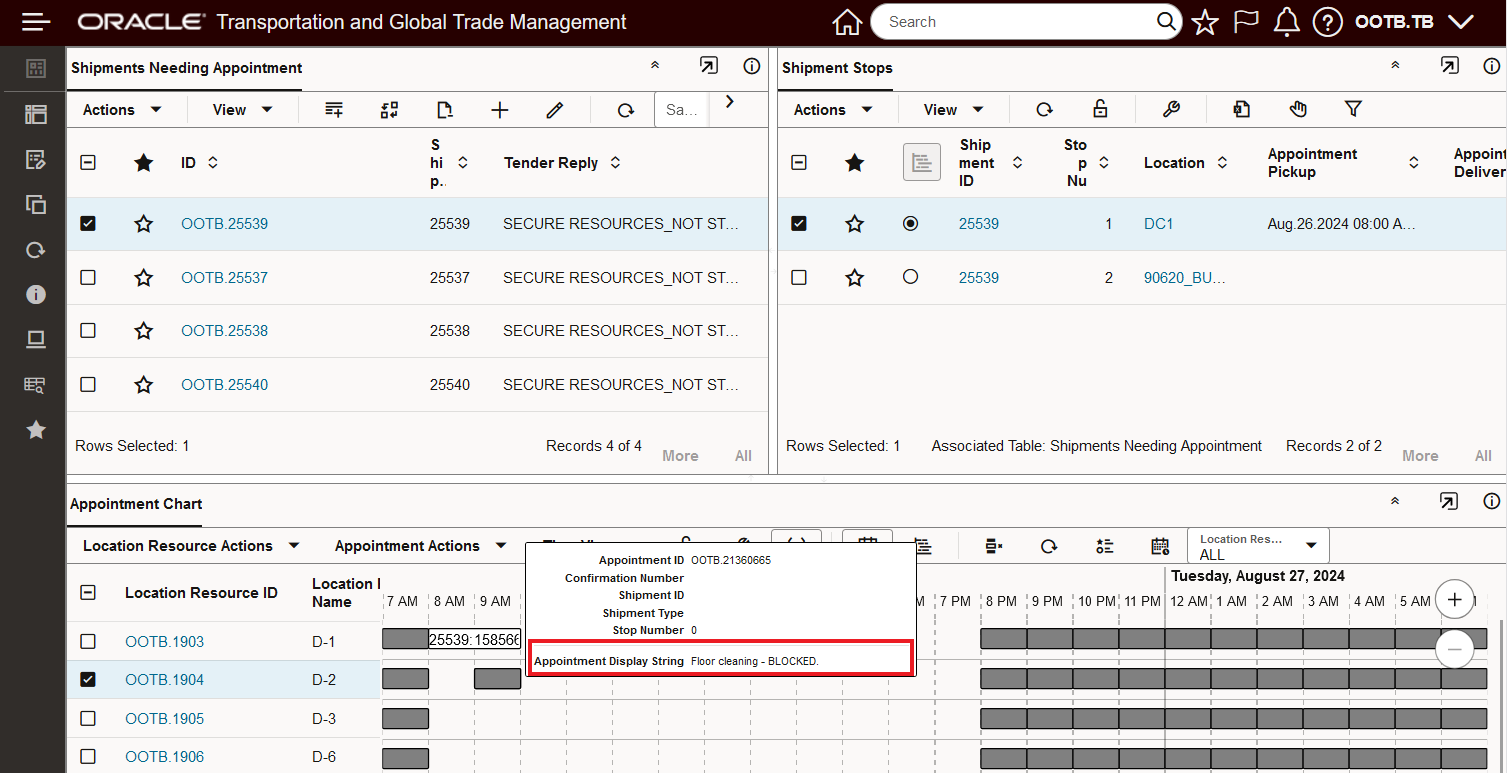Click the pencil edit icon
The image size is (1507, 773).
click(x=555, y=110)
